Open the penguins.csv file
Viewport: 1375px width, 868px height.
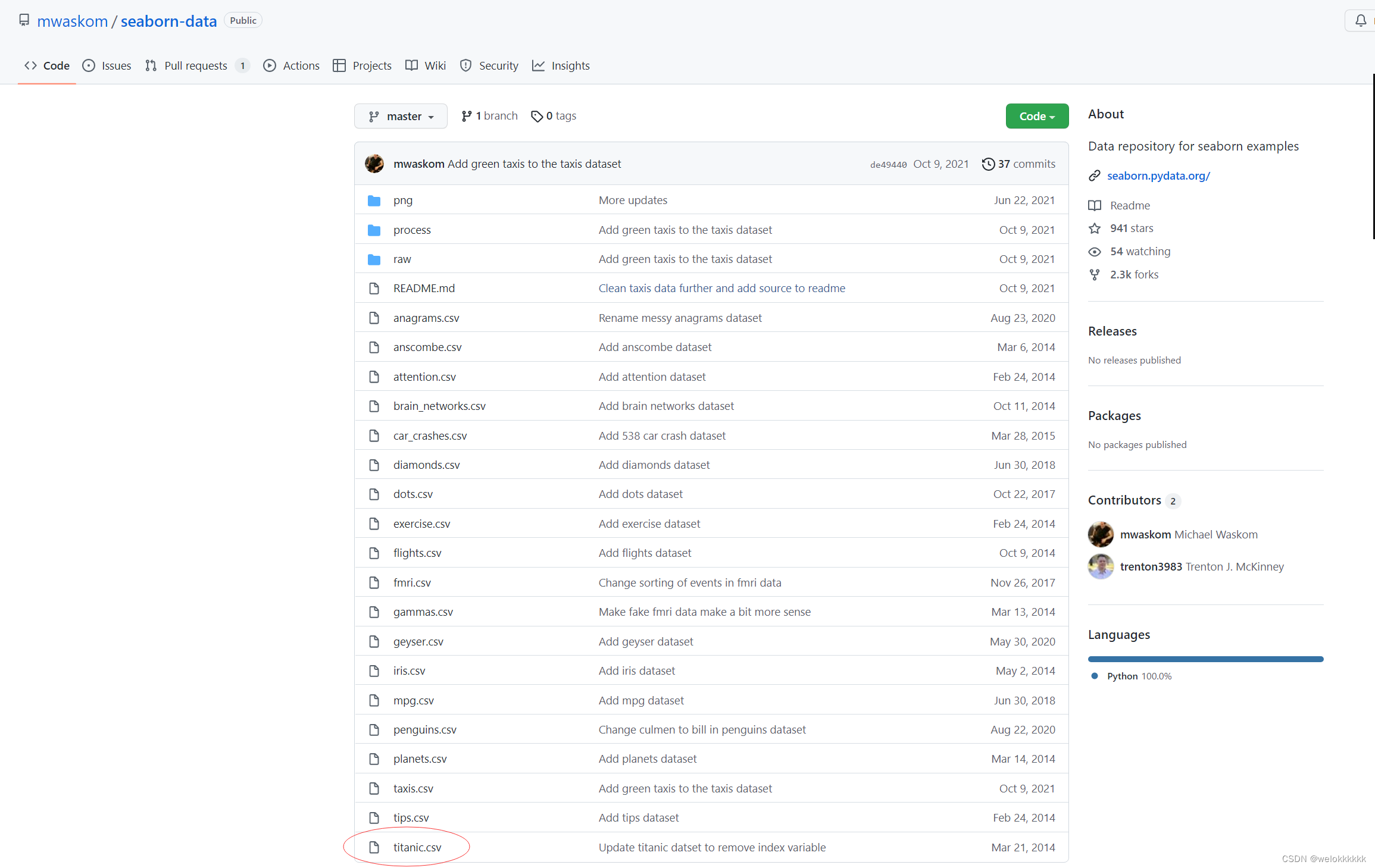[424, 729]
